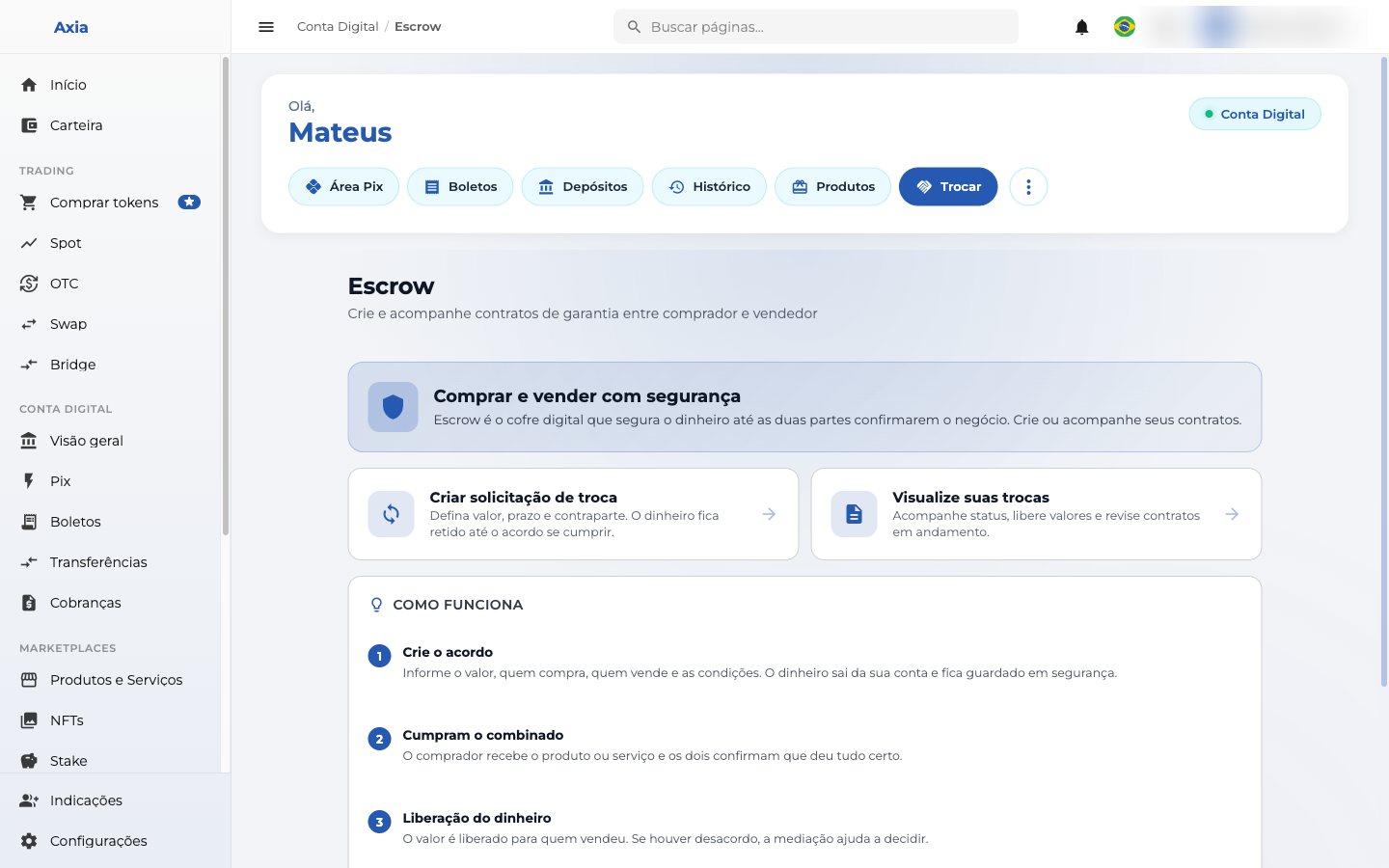Click the lightbulb icon by Como funciona
This screenshot has height=868, width=1389.
(x=376, y=605)
